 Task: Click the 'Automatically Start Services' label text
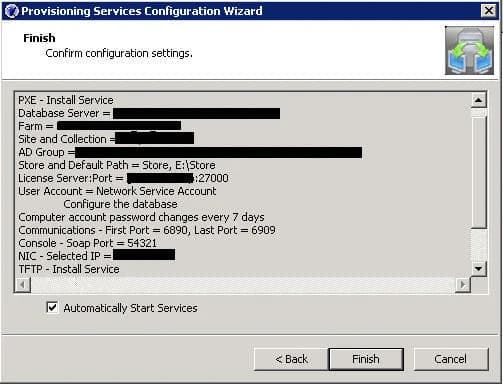click(x=130, y=308)
